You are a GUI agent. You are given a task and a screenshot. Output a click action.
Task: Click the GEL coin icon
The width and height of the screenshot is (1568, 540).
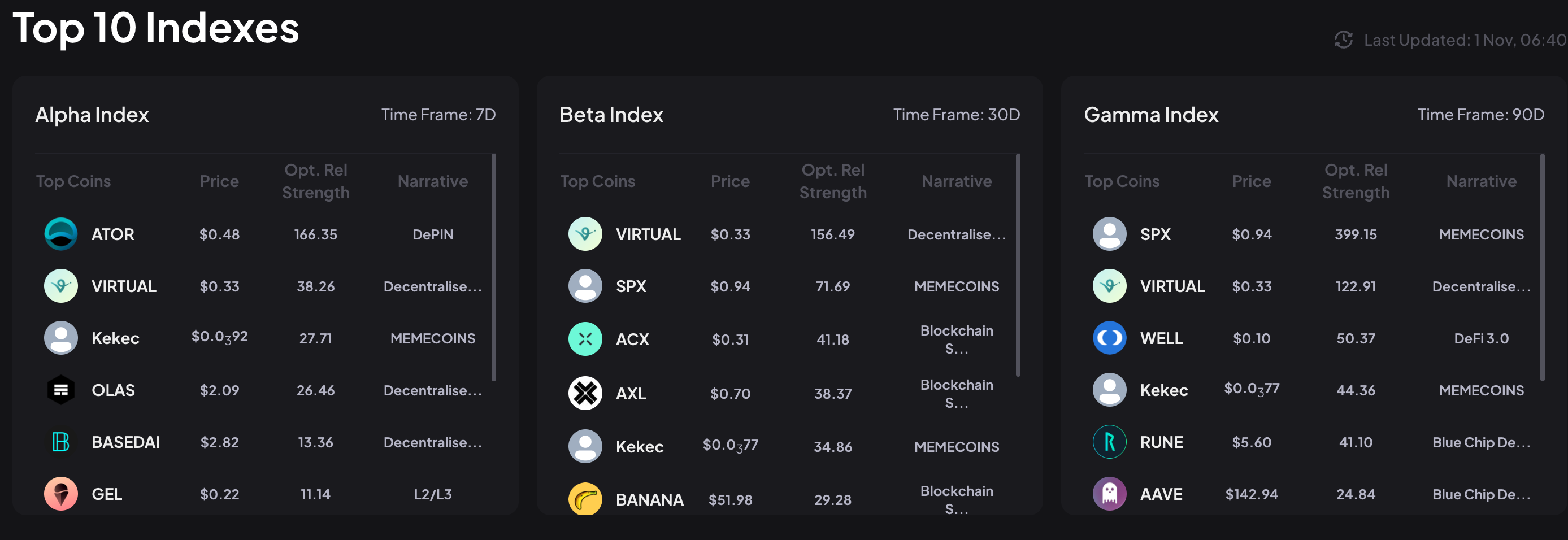click(x=61, y=493)
